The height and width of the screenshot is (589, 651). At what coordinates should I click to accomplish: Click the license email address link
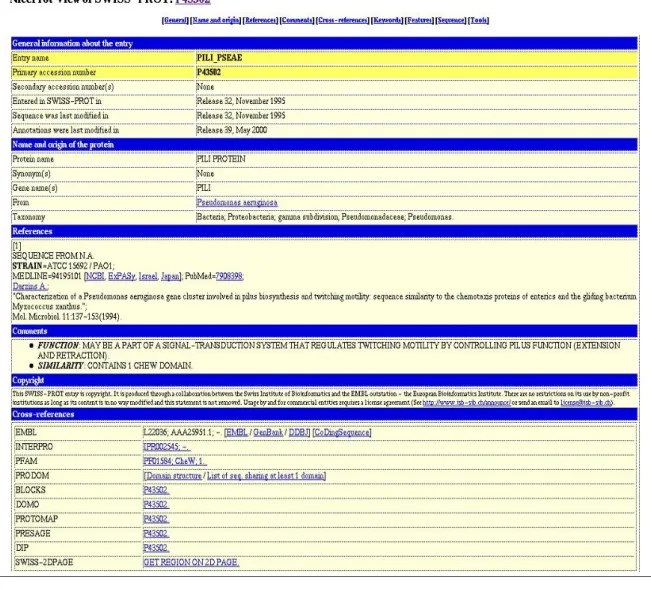pyautogui.click(x=585, y=403)
